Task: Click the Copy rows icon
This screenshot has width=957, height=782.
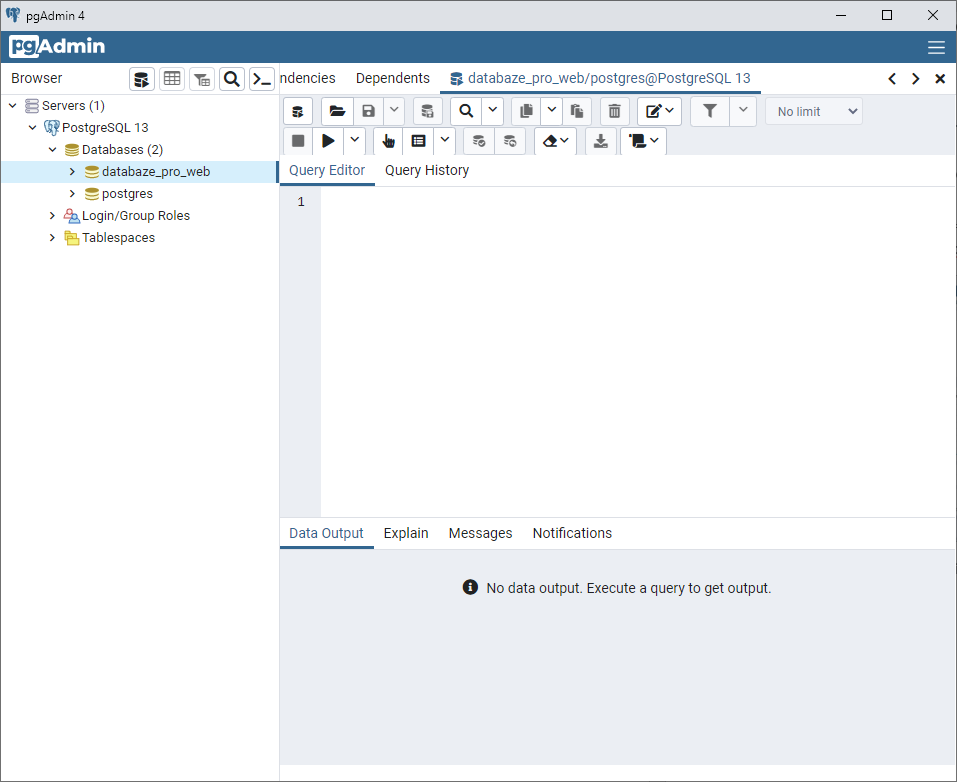Action: [526, 111]
